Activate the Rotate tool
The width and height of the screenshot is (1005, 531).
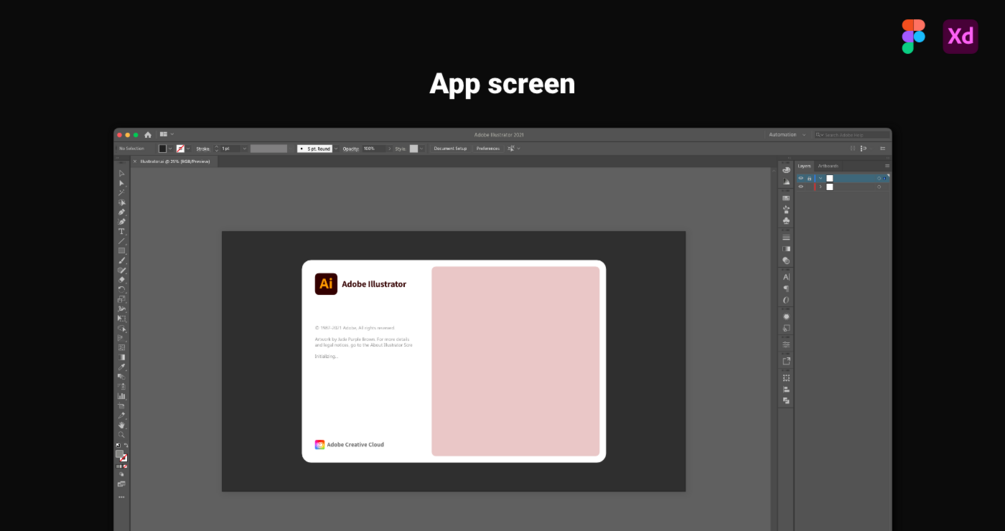pyautogui.click(x=121, y=289)
